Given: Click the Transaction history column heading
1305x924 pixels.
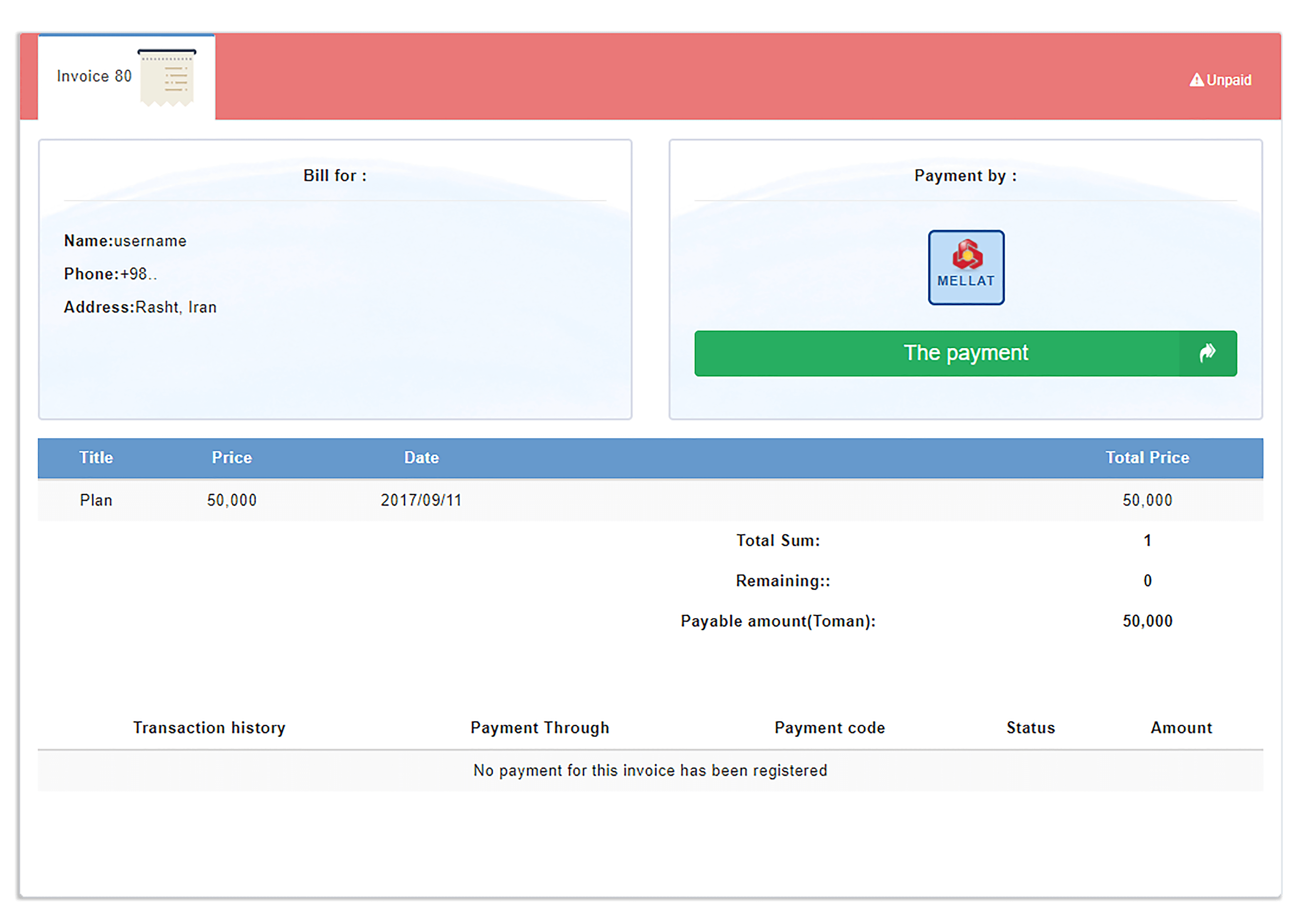Looking at the screenshot, I should coord(209,728).
